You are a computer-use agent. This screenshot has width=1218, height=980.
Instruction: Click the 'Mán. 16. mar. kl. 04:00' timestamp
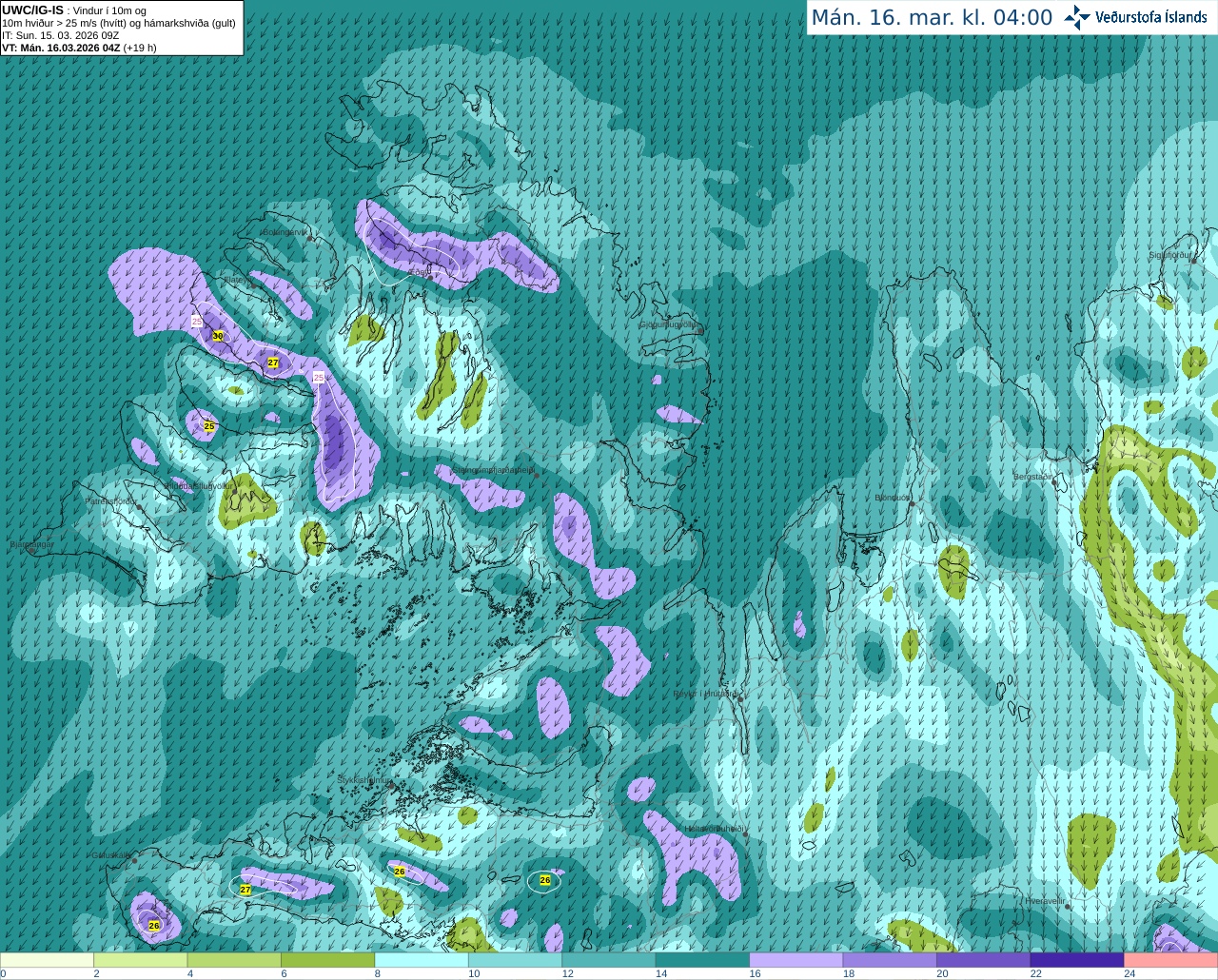[x=932, y=17]
